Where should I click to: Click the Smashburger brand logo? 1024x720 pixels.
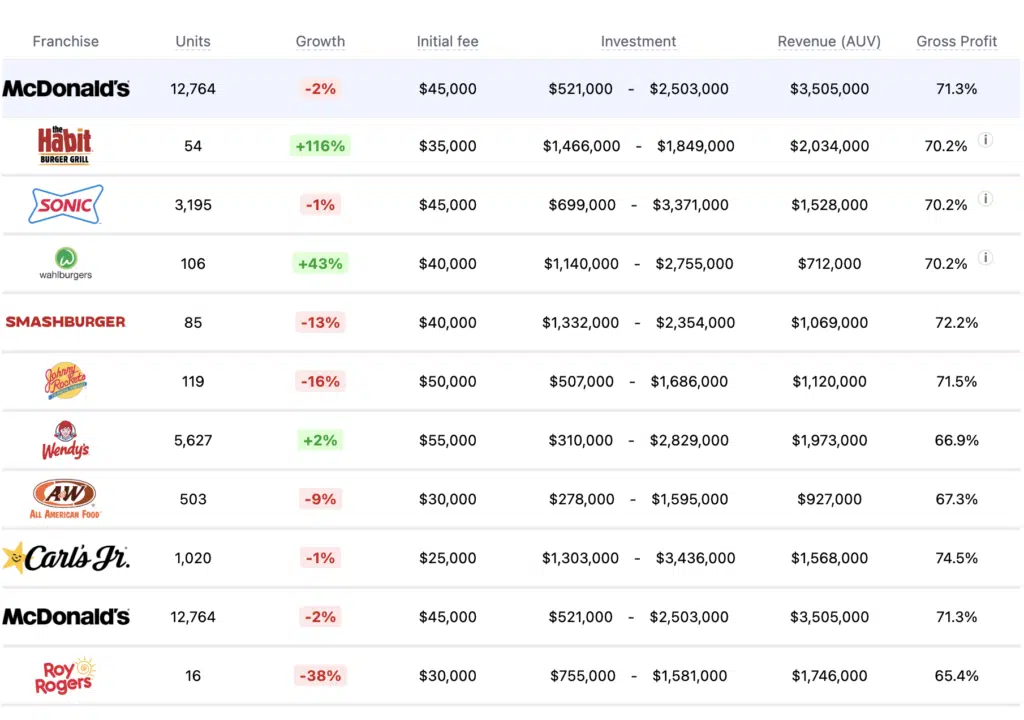click(66, 322)
